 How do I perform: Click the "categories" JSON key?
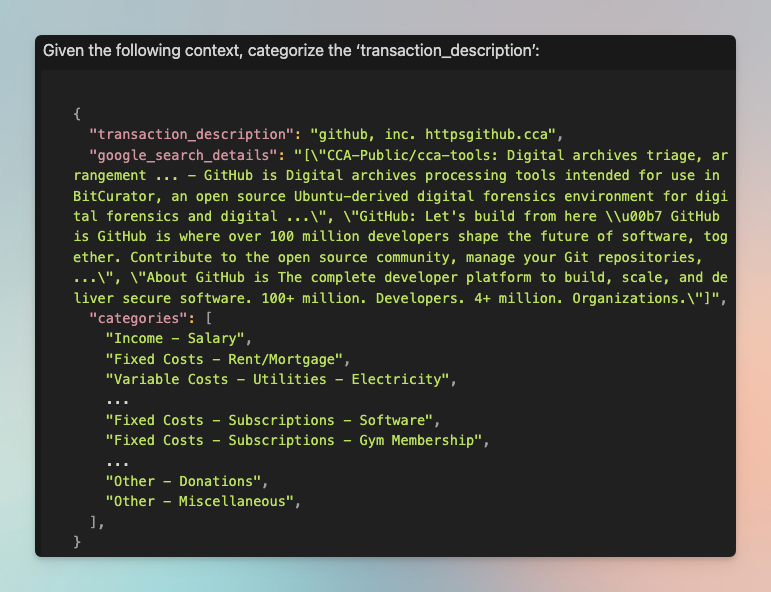(138, 318)
